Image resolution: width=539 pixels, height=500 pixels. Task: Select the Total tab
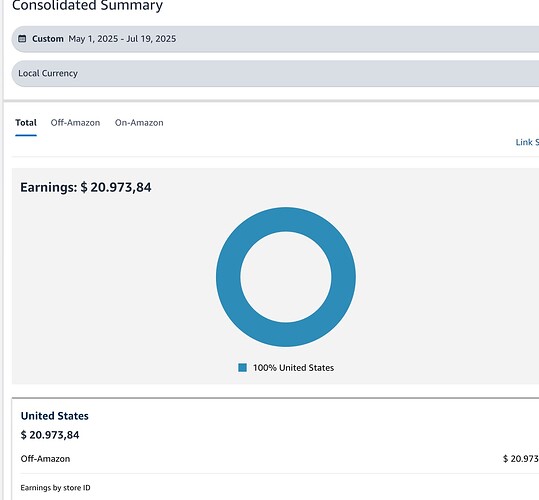[26, 123]
